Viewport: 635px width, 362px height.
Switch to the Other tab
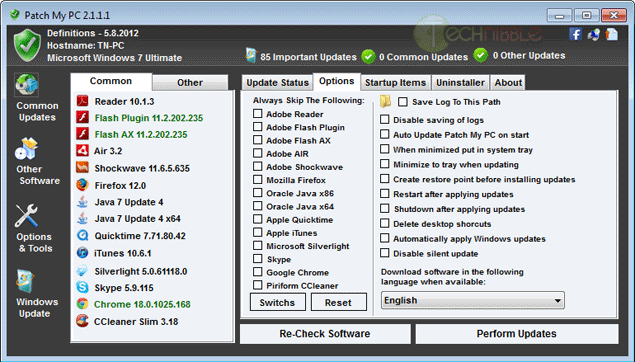[x=190, y=83]
